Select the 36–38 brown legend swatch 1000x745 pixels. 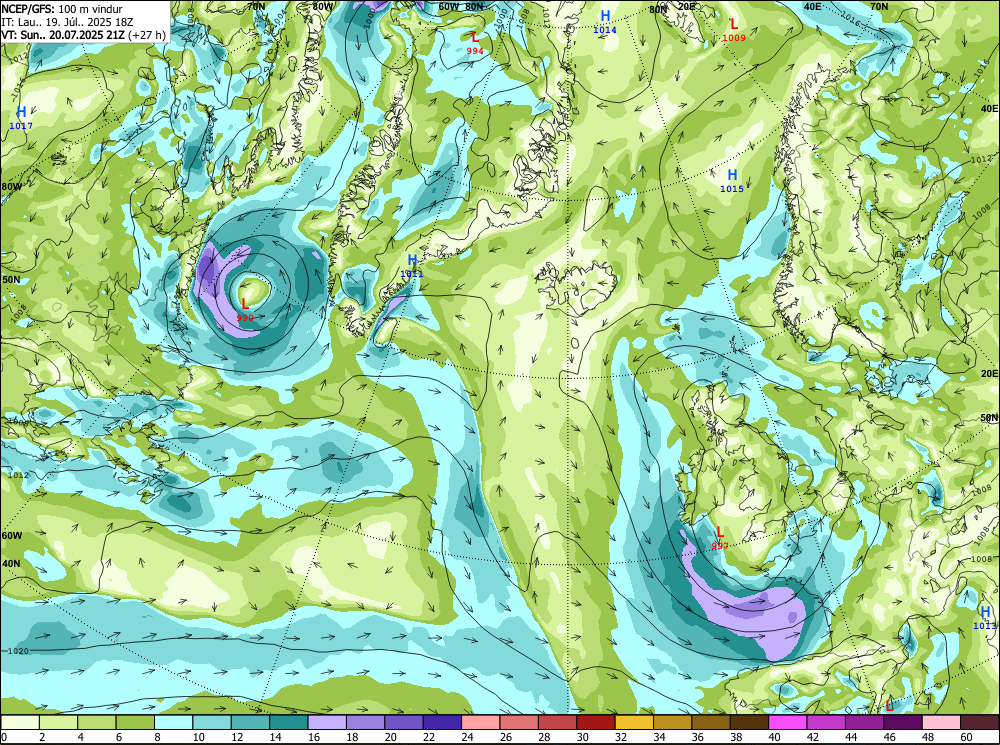711,722
